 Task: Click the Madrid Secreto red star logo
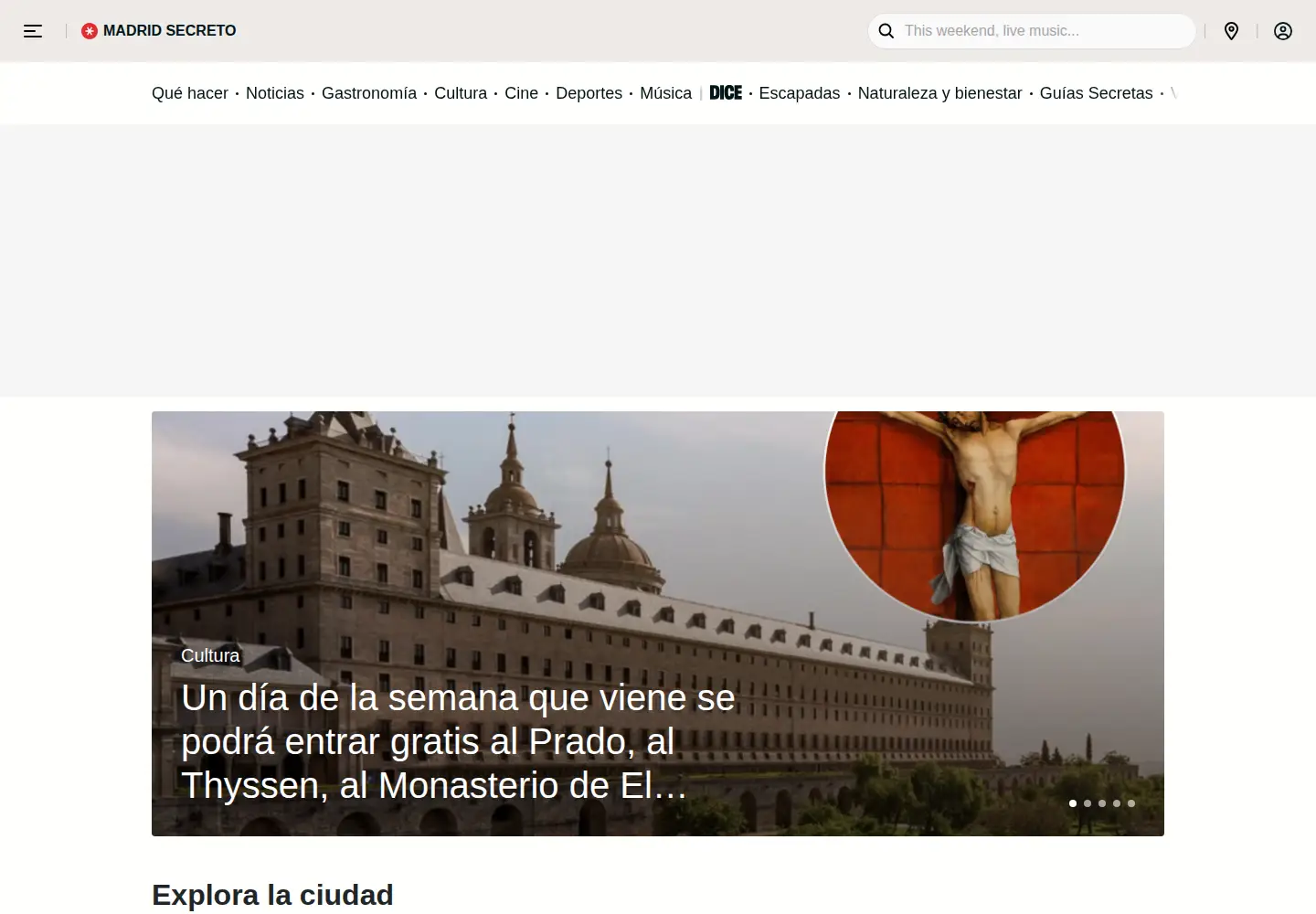click(90, 31)
